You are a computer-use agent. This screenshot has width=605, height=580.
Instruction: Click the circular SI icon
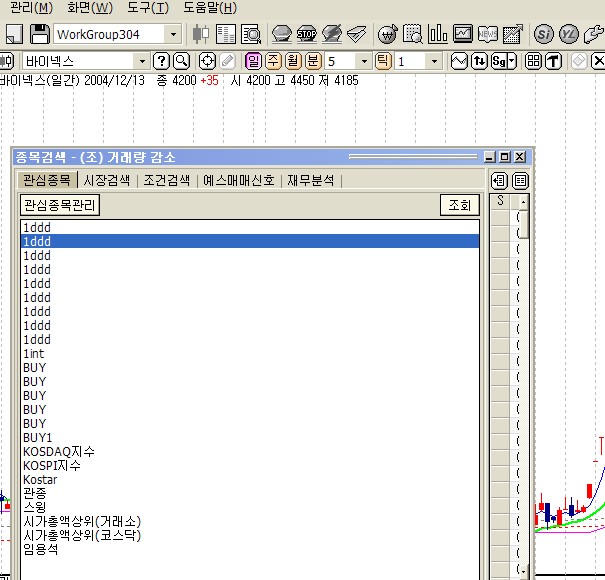coord(543,34)
